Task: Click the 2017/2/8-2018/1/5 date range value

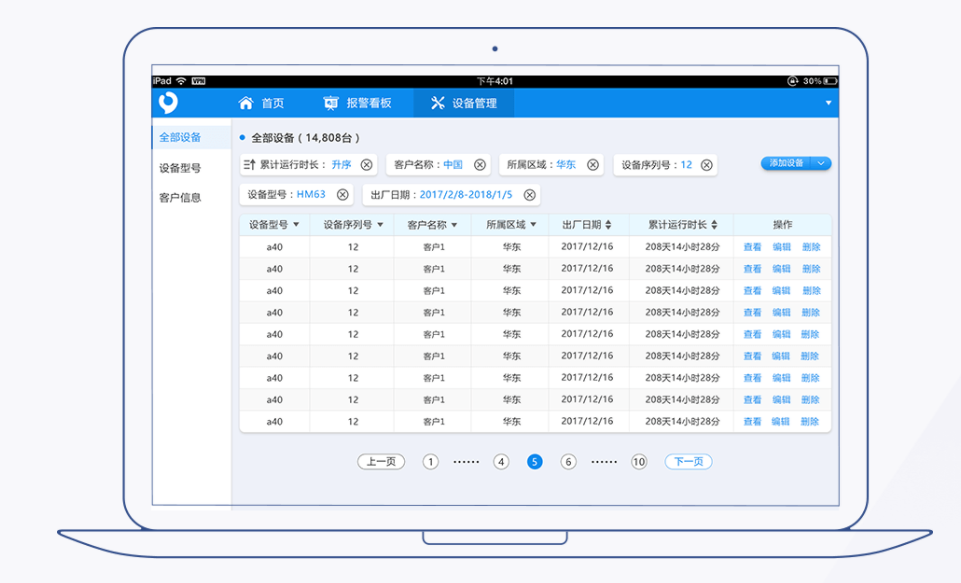Action: [x=466, y=194]
